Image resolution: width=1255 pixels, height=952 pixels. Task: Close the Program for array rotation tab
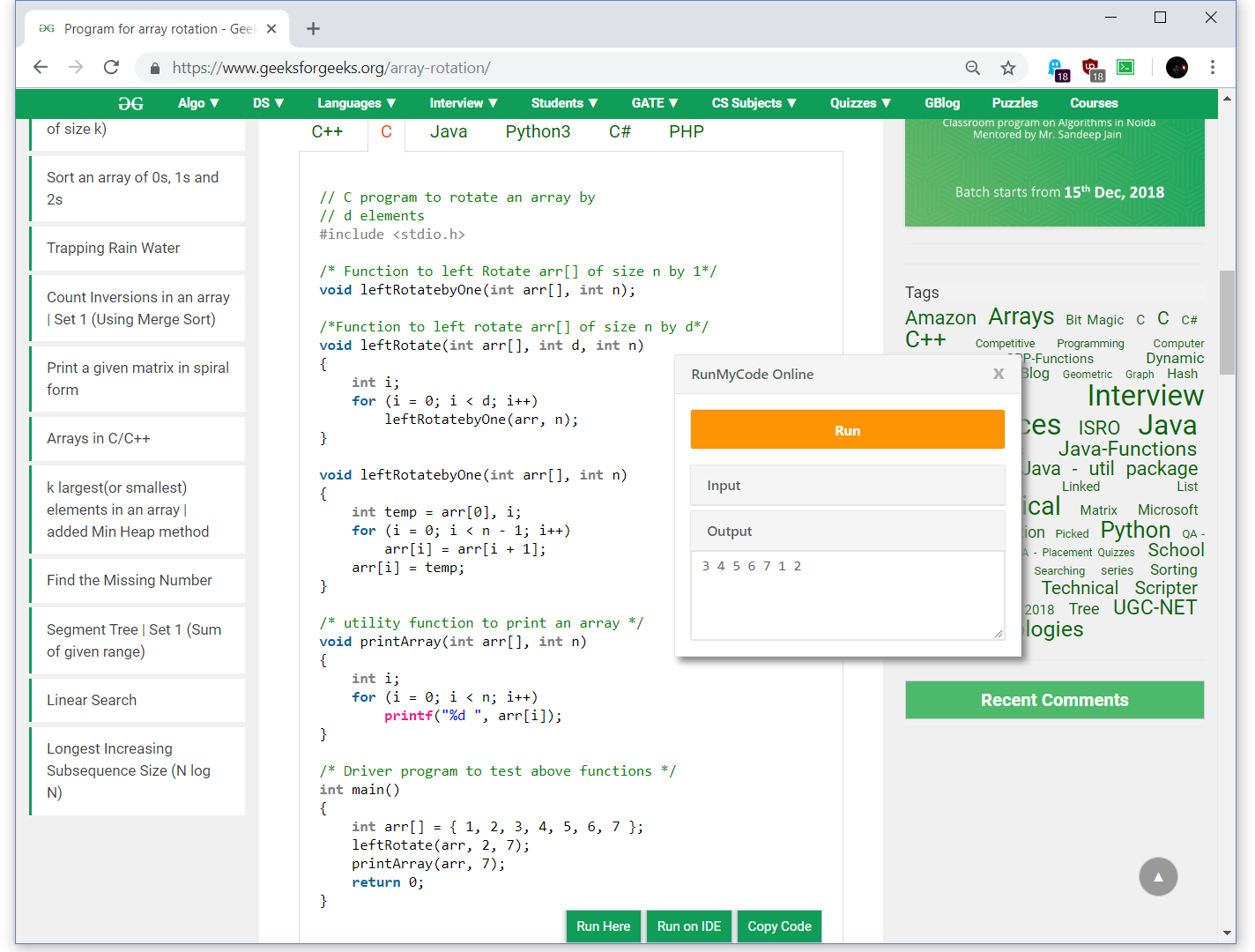(271, 29)
